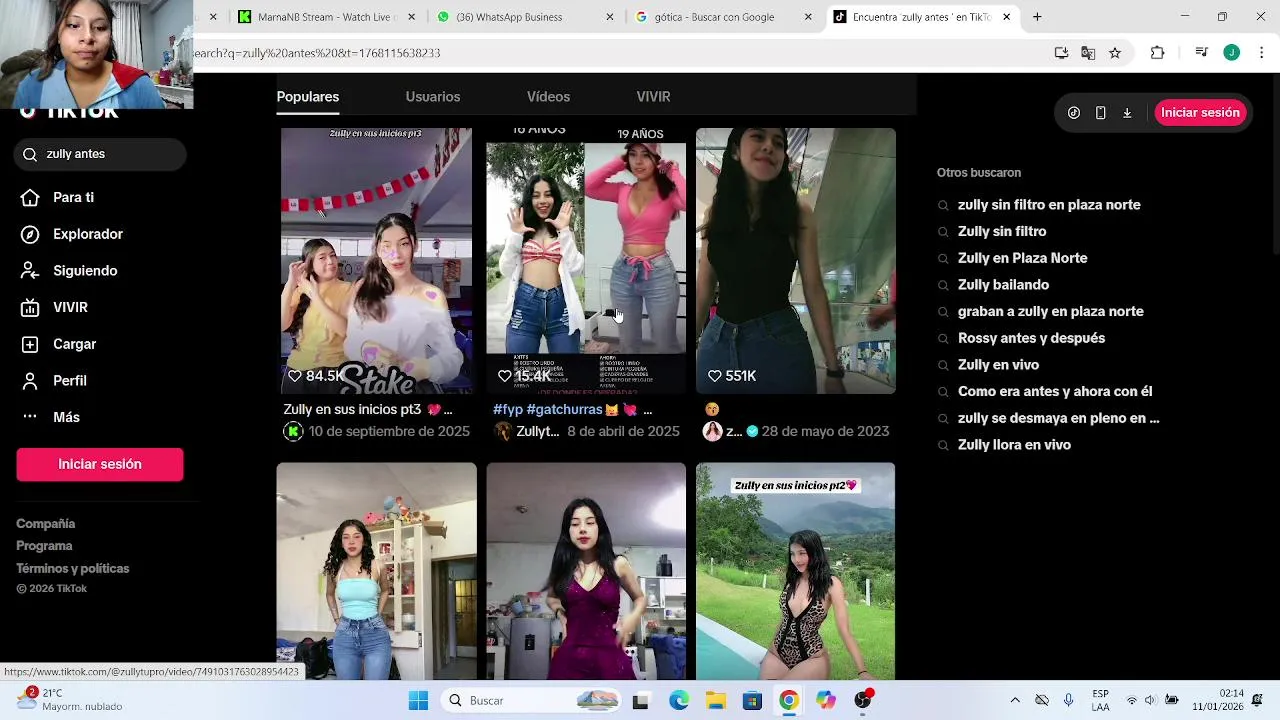The width and height of the screenshot is (1280, 720).
Task: Open the 18 años 19 años comparison video
Action: [586, 261]
